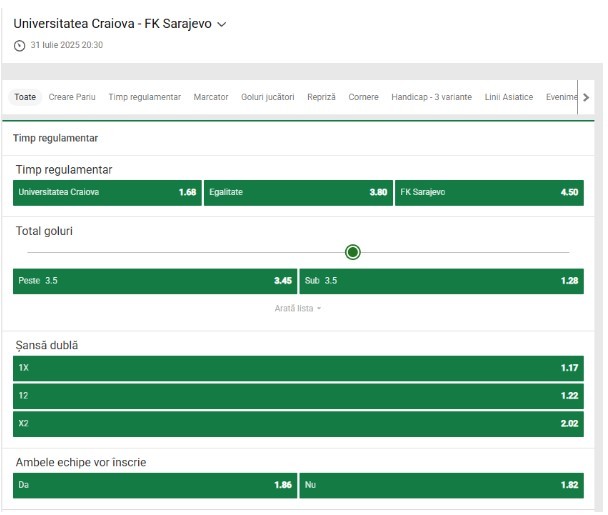Select Peste 3.5 at odds 3.45

click(x=155, y=281)
